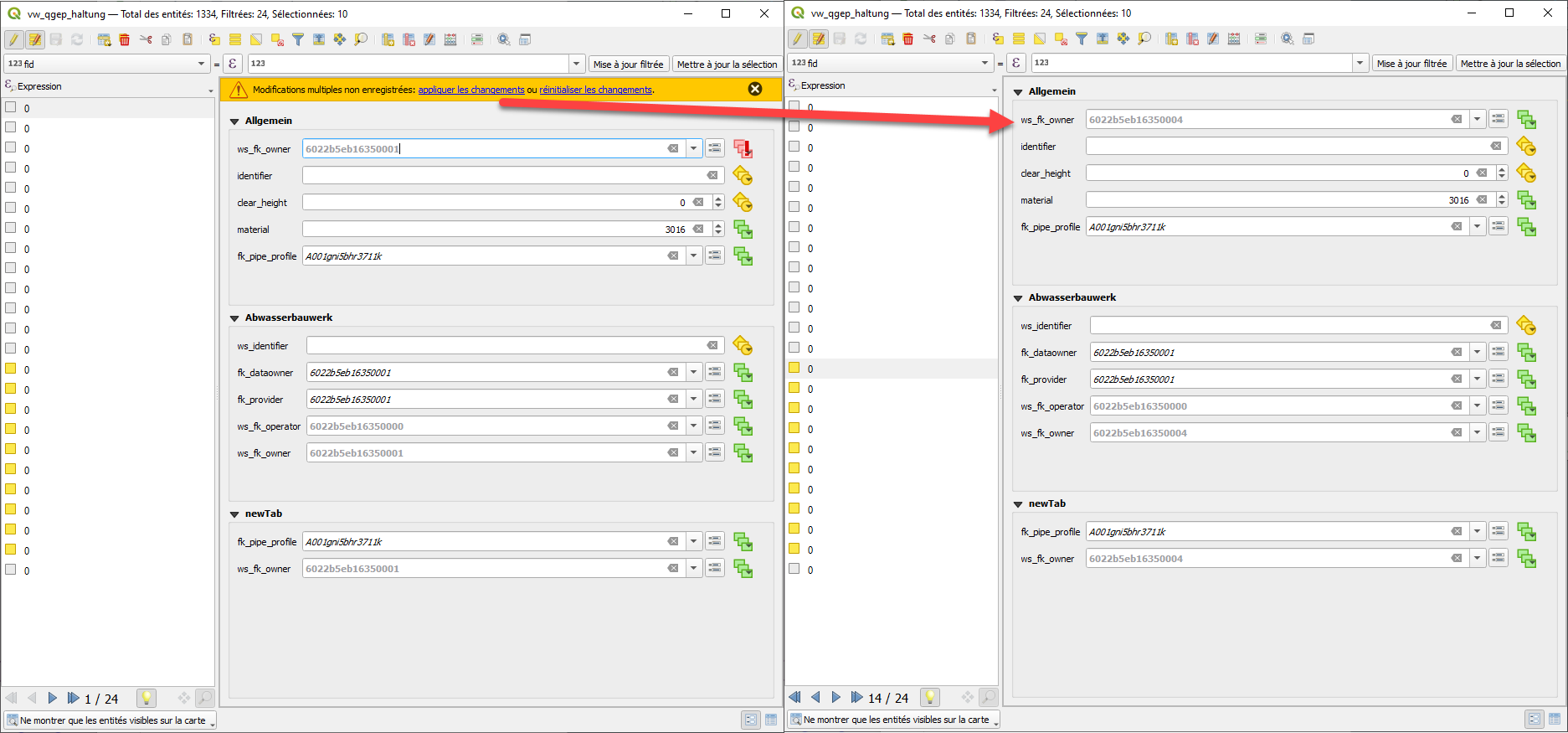Click réinitialiser les changements link

coord(596,90)
